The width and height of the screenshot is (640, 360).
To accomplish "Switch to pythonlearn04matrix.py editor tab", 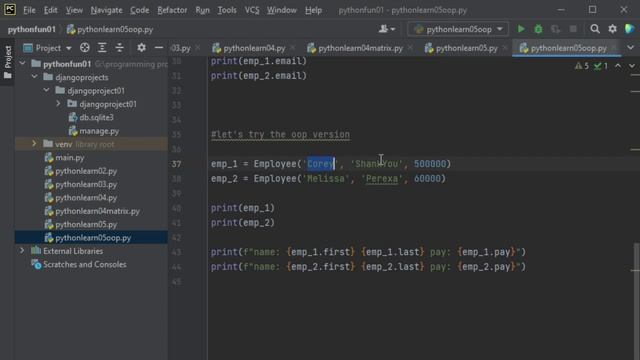I will click(360, 48).
